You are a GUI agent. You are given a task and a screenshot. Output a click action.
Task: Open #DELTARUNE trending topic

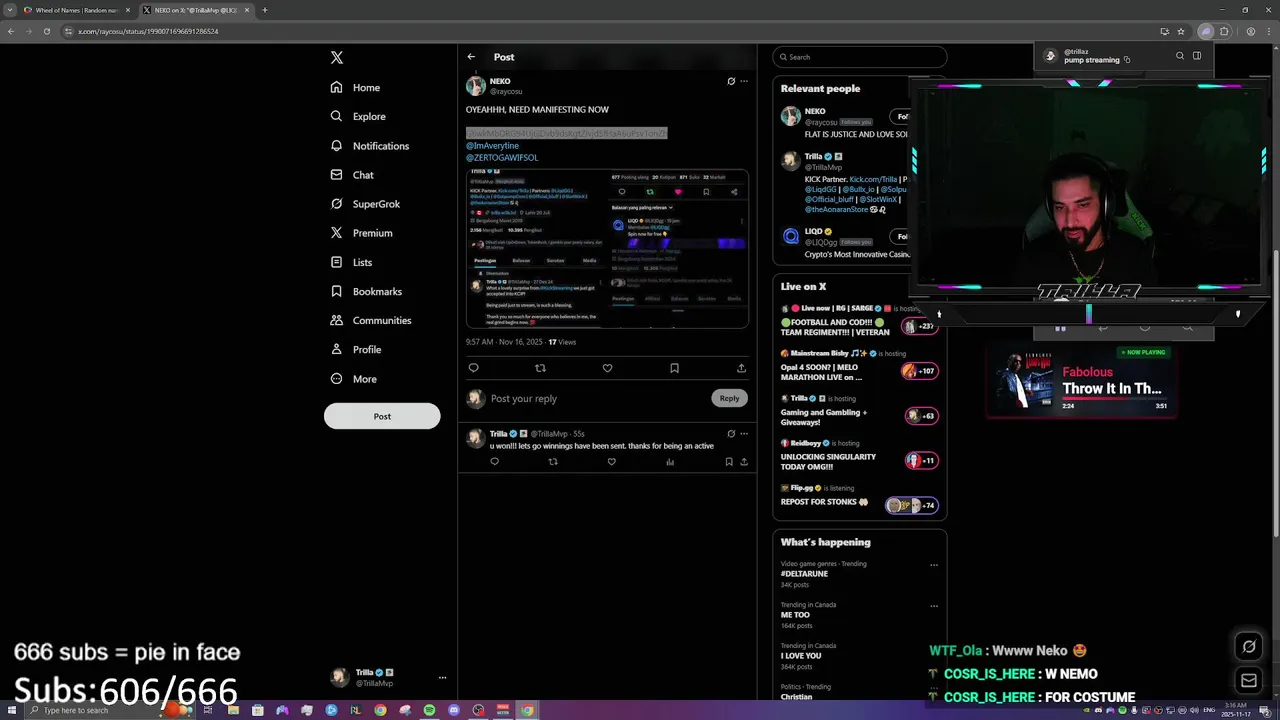(804, 574)
